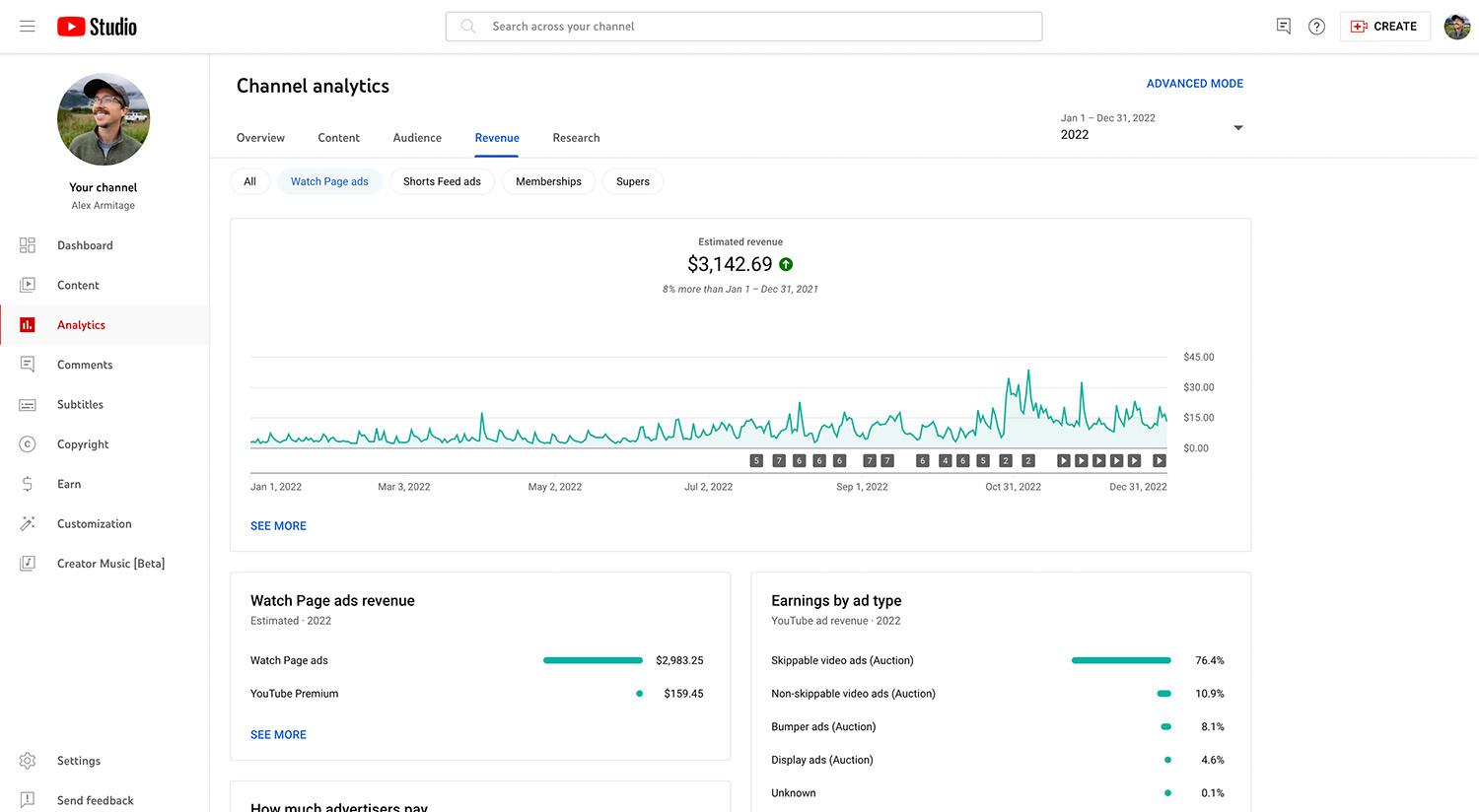This screenshot has width=1479, height=812.
Task: Click the help question mark icon
Action: tap(1316, 27)
